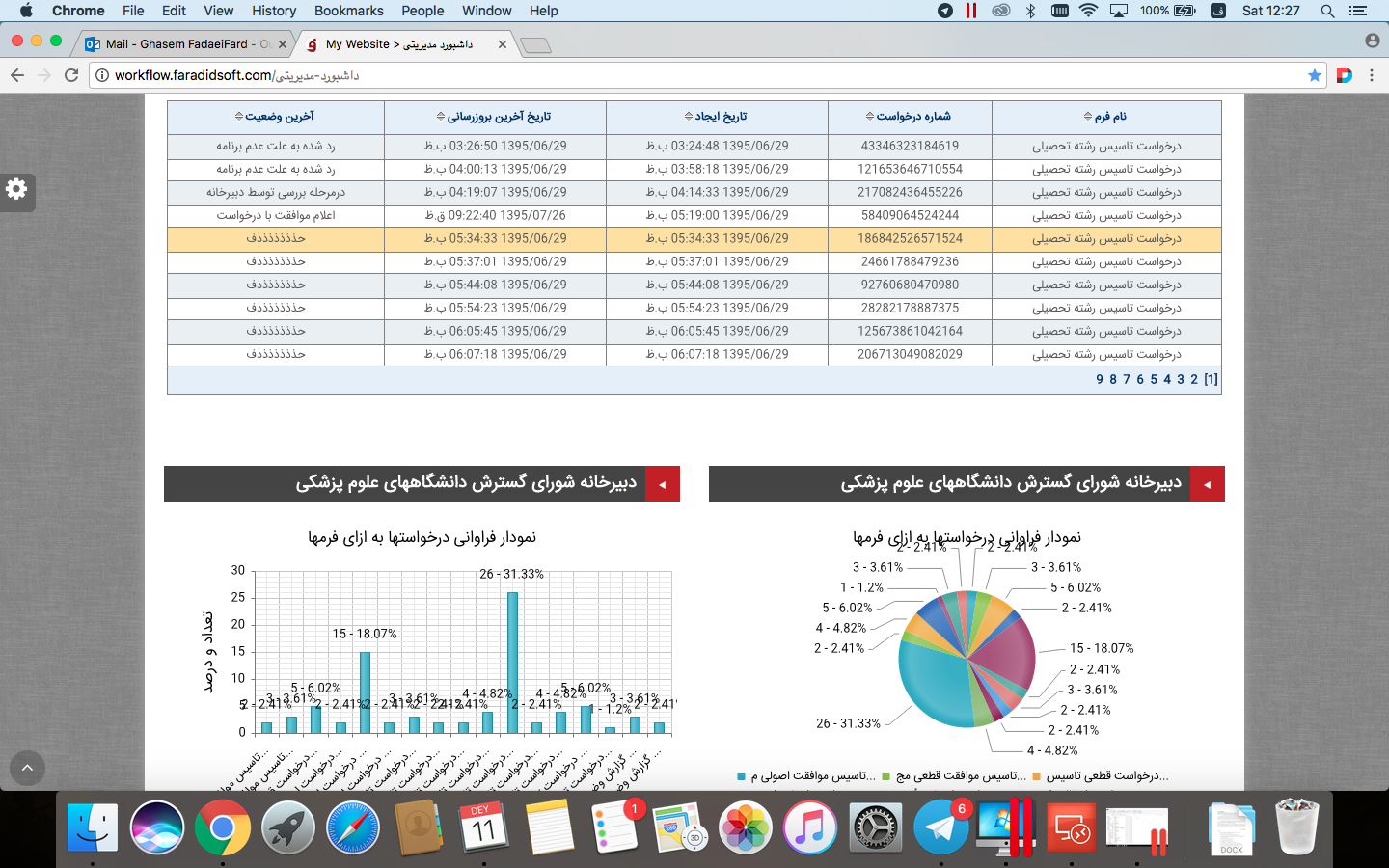
Task: Launch Safari from the Dock
Action: click(353, 827)
